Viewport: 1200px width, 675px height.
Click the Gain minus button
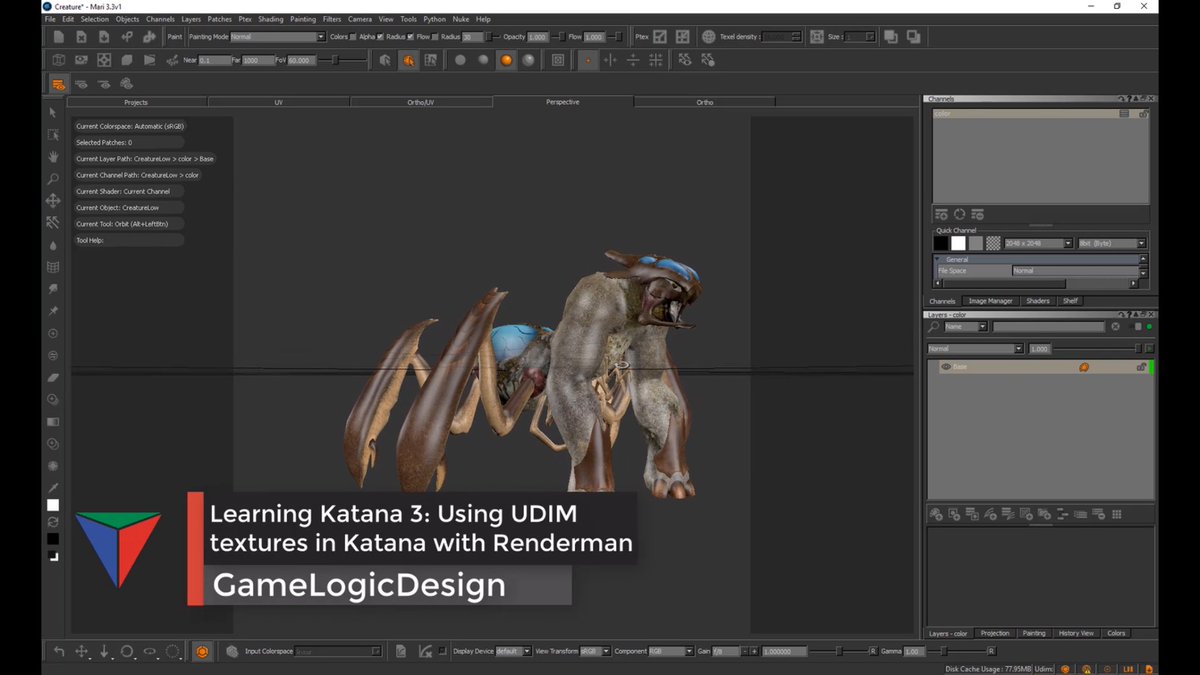744,651
